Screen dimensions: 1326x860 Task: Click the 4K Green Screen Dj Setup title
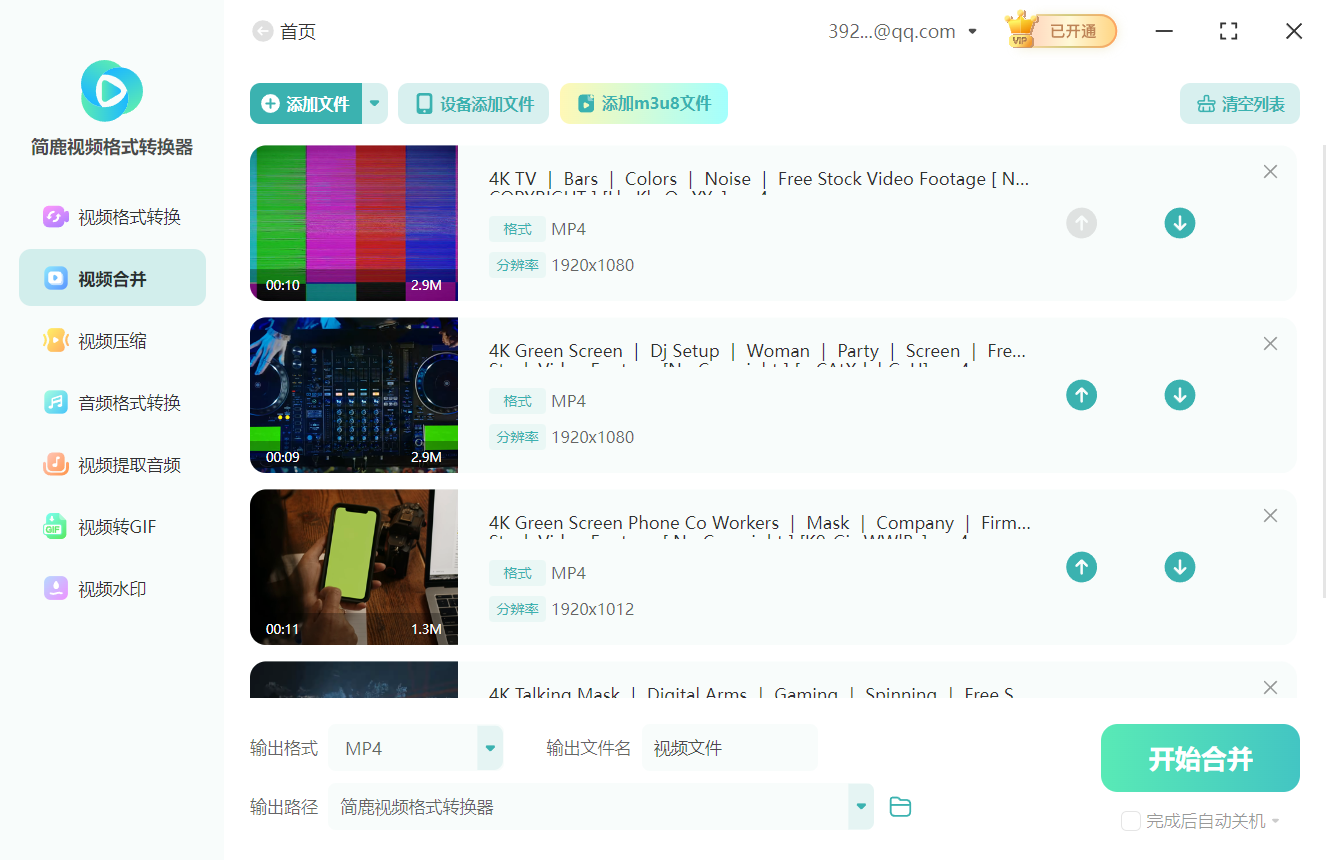click(757, 351)
